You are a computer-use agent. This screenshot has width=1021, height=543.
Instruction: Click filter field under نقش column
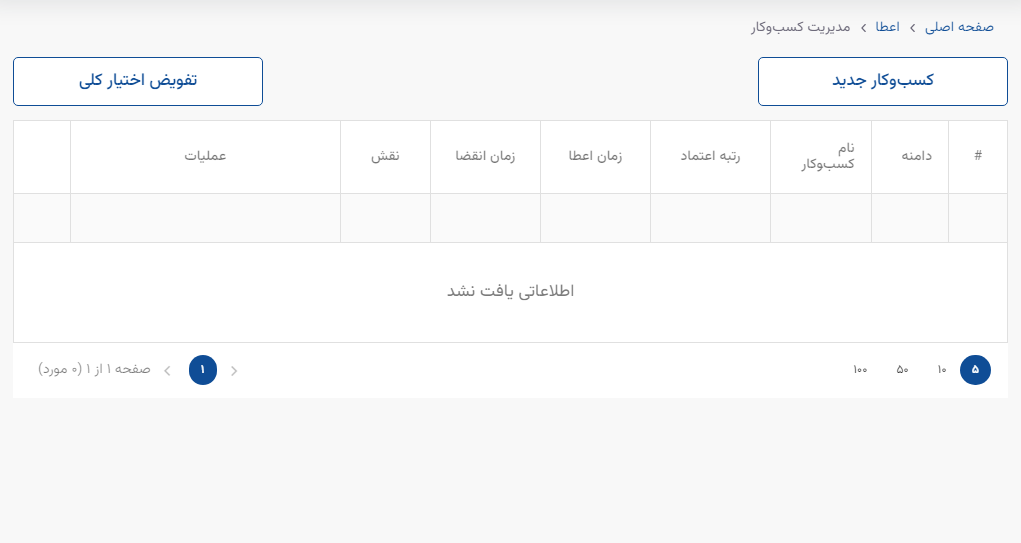tap(385, 218)
